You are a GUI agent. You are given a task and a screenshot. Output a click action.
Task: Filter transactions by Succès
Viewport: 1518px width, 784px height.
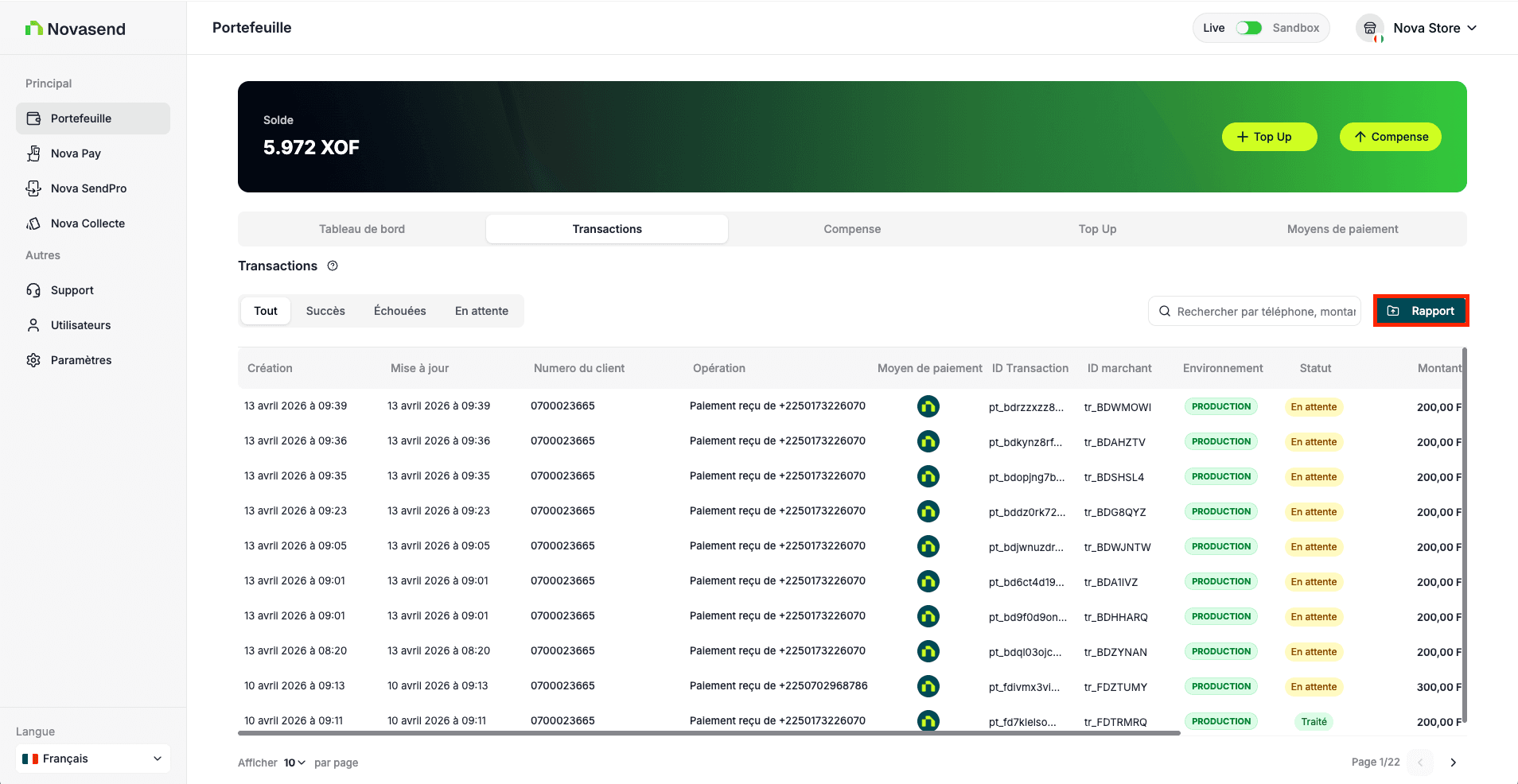pos(325,311)
